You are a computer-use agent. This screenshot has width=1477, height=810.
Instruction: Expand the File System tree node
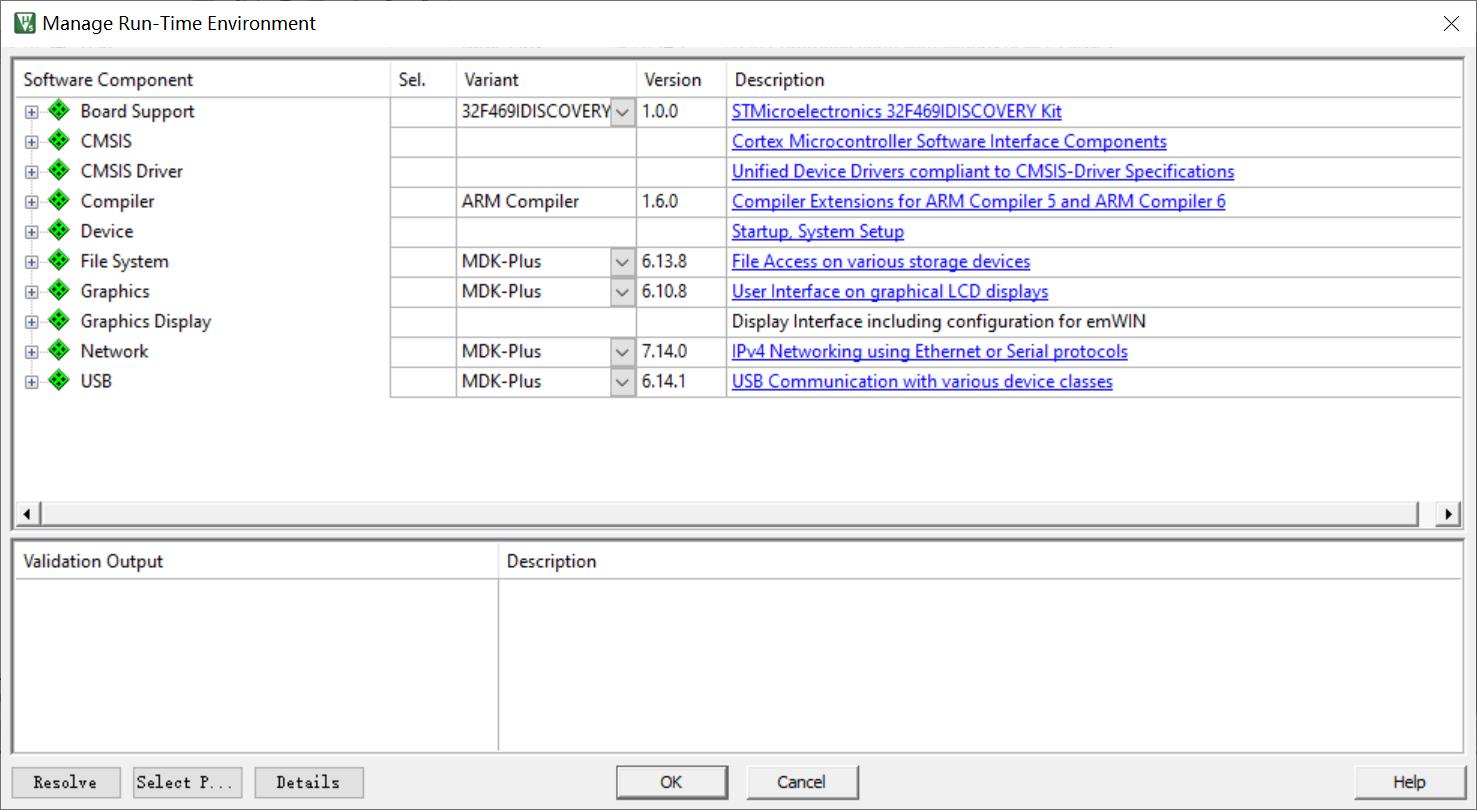[x=32, y=262]
